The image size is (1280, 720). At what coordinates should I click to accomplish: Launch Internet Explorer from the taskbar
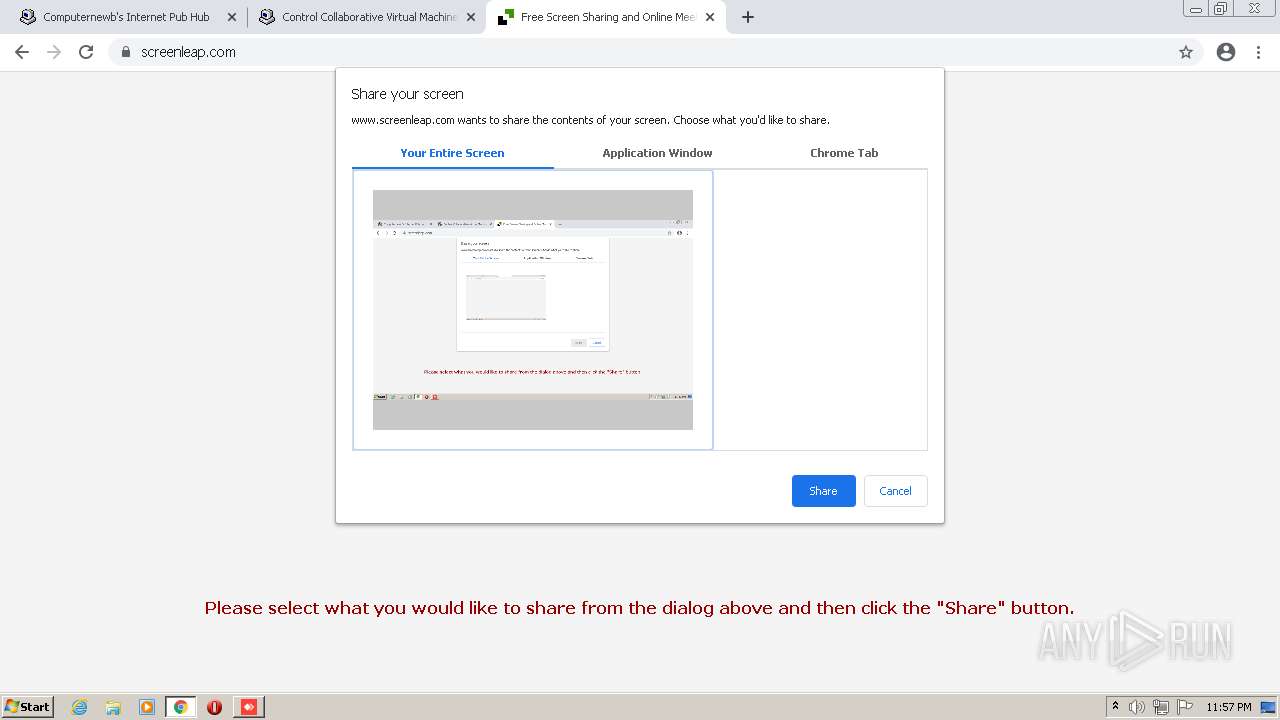[80, 707]
